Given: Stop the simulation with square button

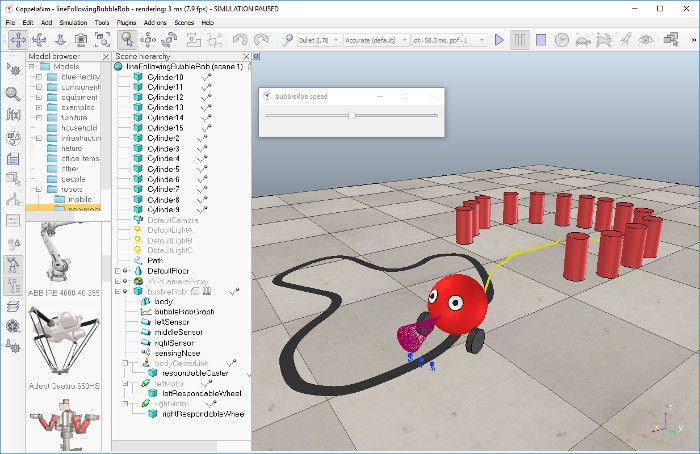Looking at the screenshot, I should pyautogui.click(x=541, y=40).
